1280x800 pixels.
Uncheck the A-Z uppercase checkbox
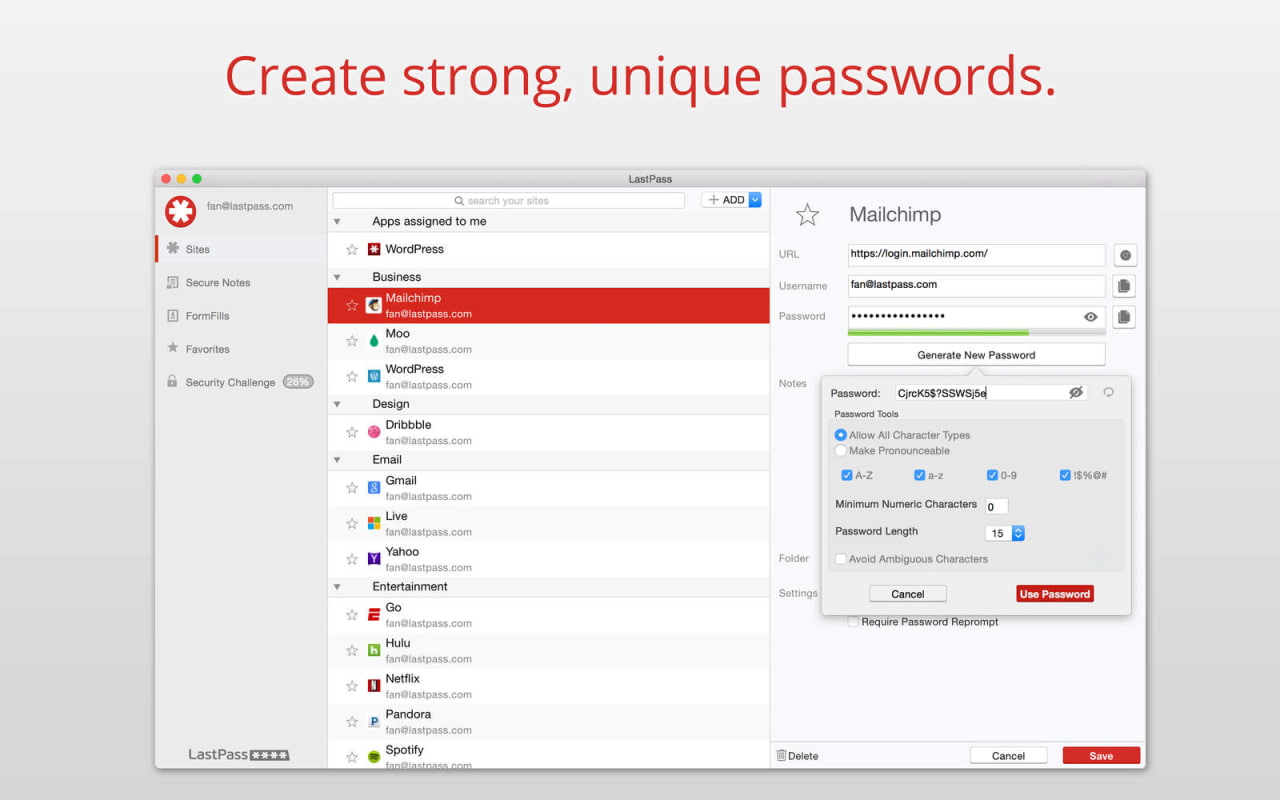click(x=847, y=475)
